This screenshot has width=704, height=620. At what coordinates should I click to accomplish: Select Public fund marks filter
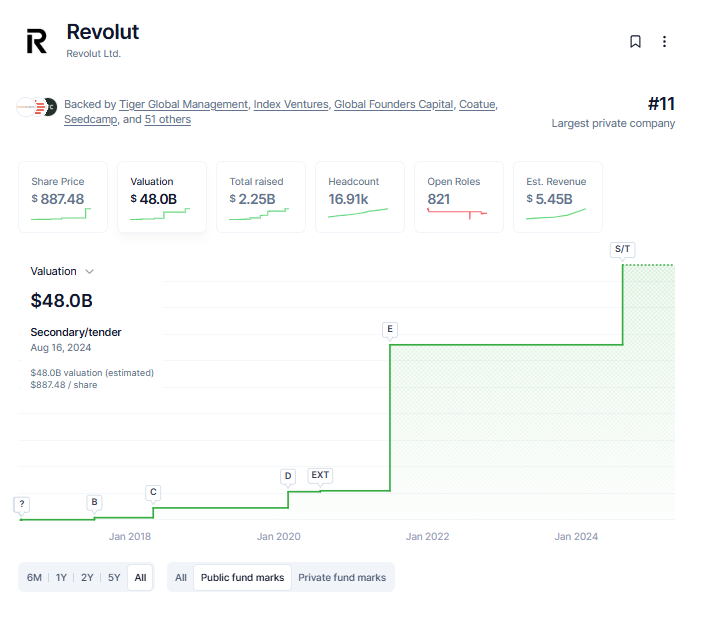(x=242, y=577)
